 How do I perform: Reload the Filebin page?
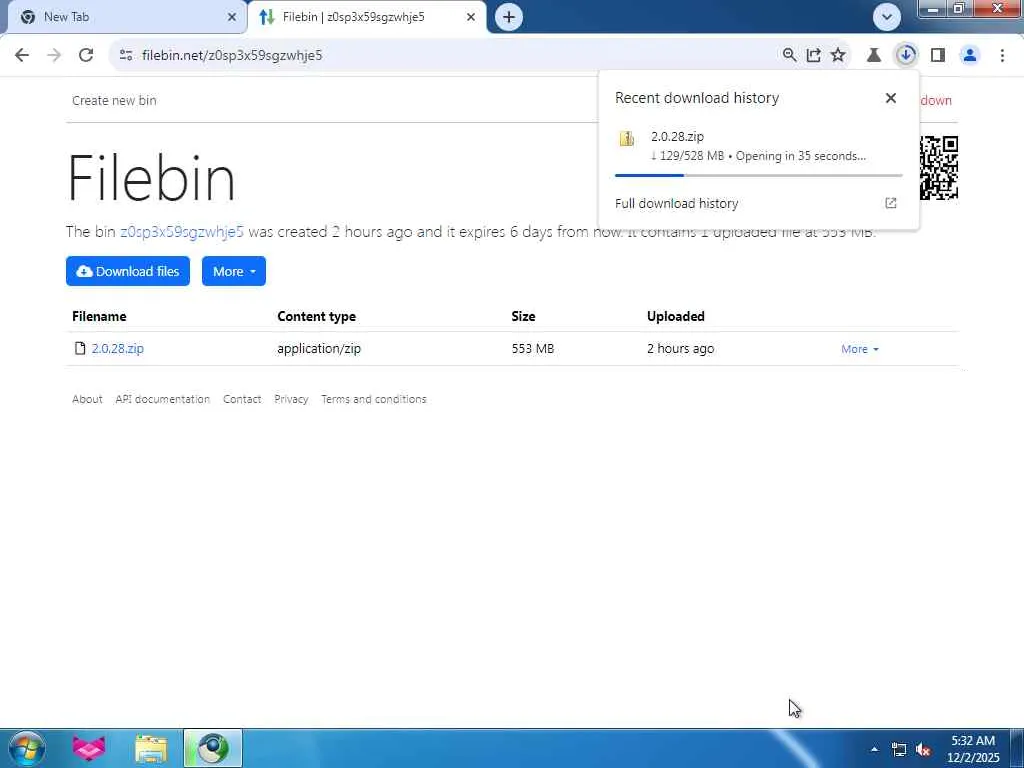click(86, 56)
